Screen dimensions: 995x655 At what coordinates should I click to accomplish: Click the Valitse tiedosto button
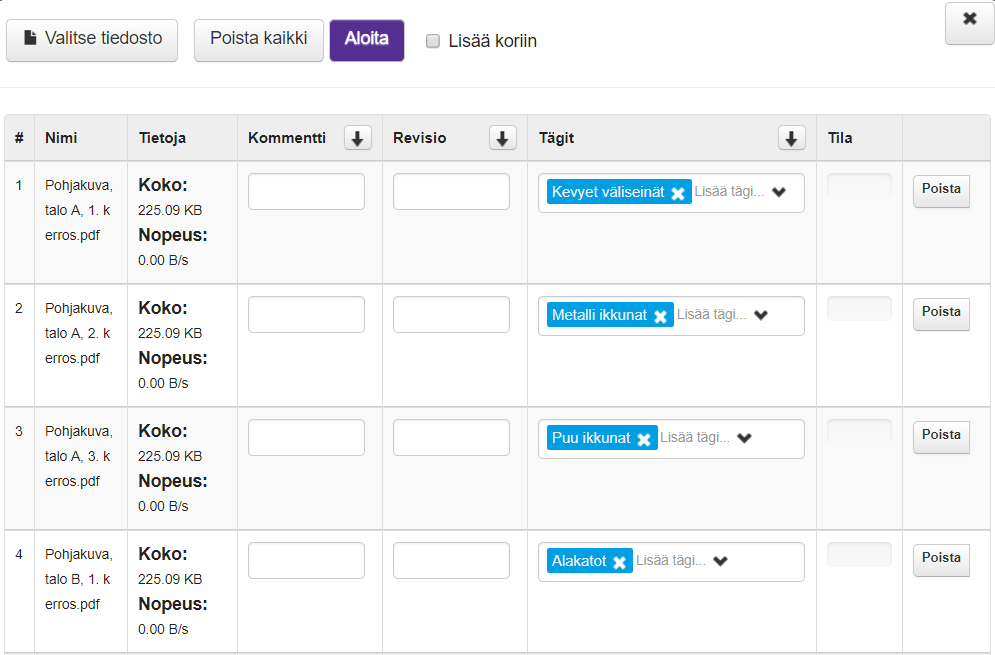92,40
